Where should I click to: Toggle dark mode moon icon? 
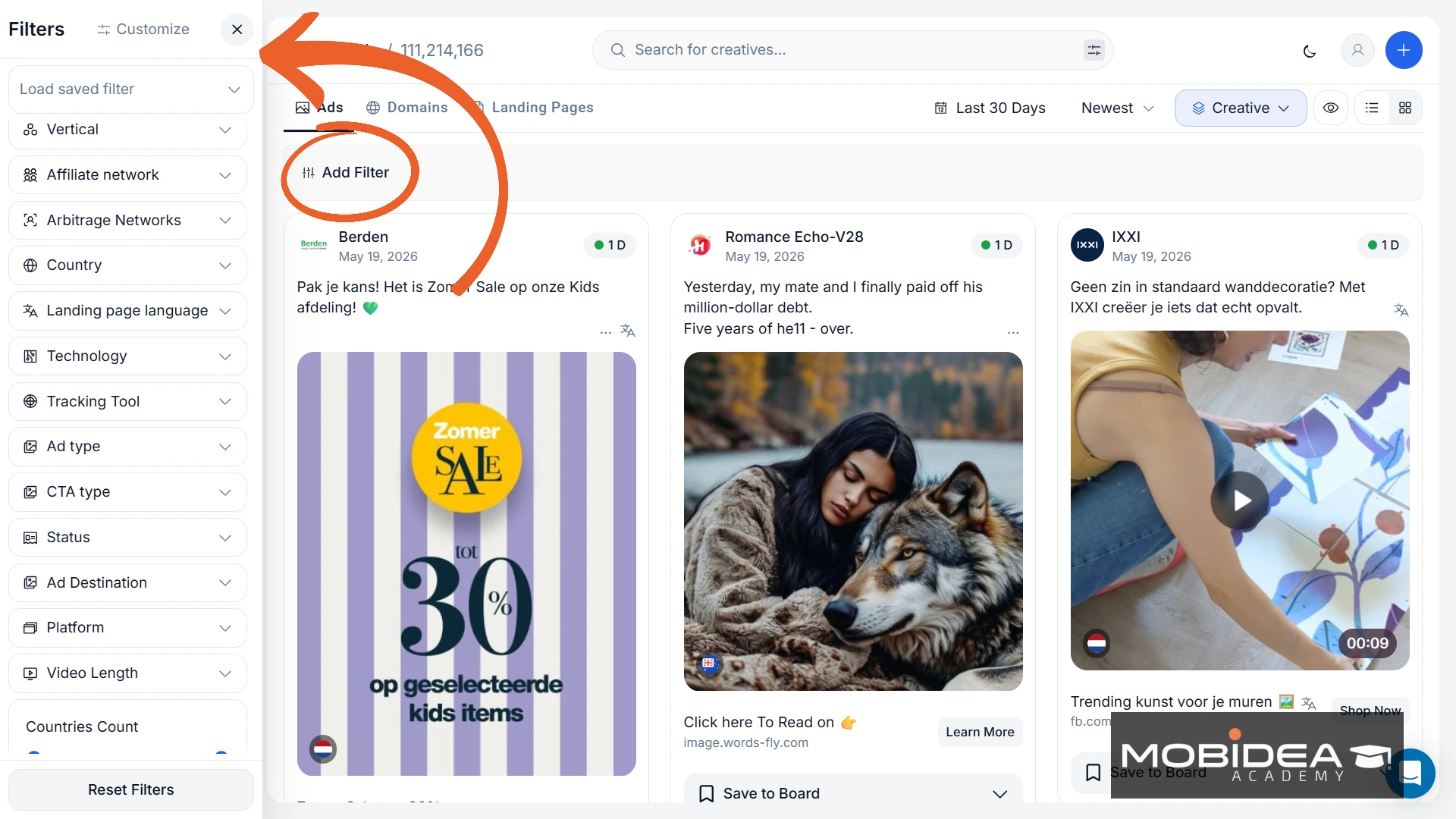1310,51
